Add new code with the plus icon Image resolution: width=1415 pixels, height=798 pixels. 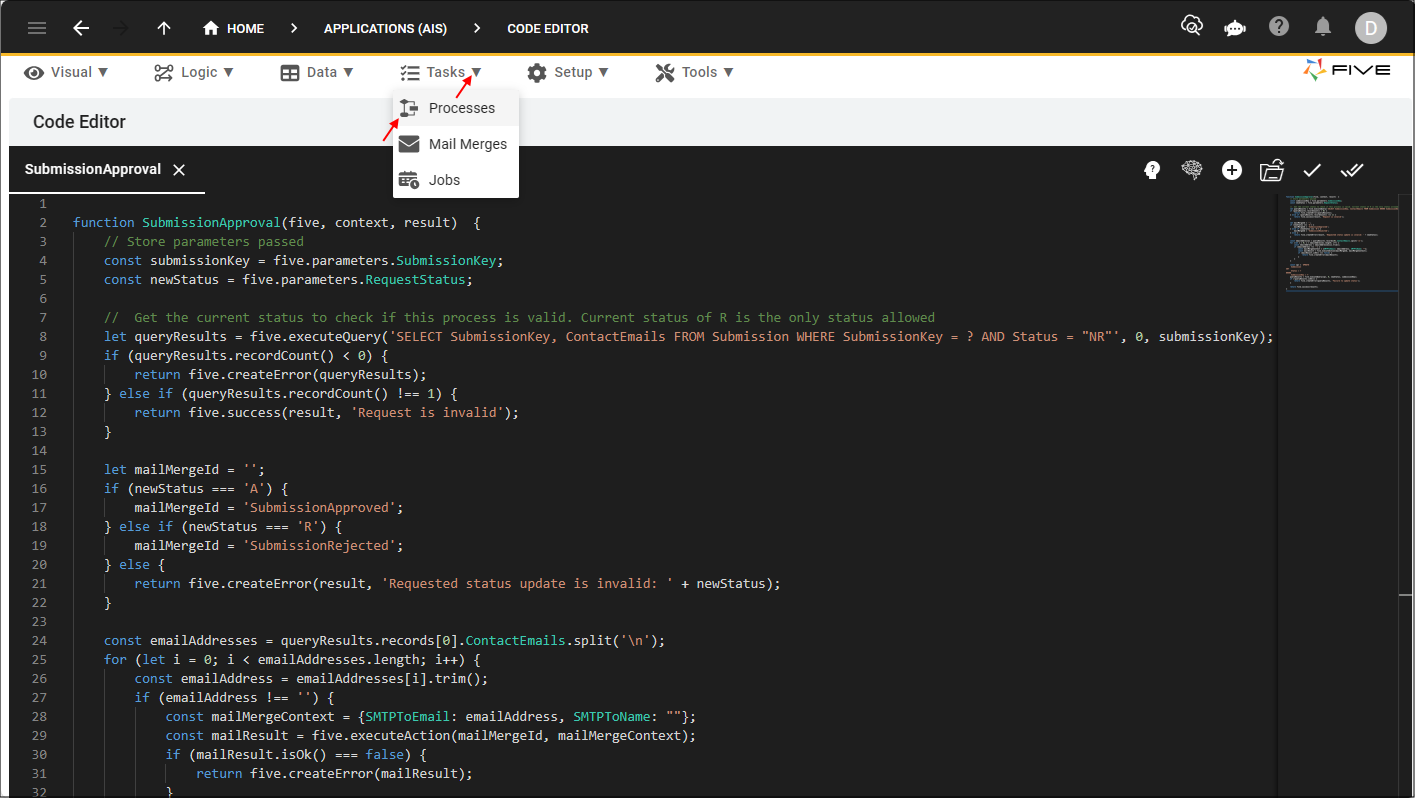click(1231, 170)
